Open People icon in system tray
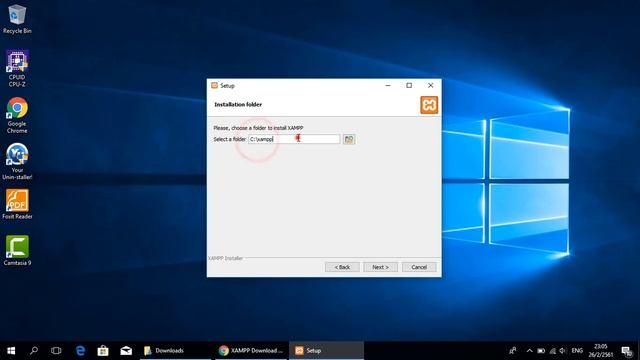Image resolution: width=640 pixels, height=360 pixels. (513, 351)
